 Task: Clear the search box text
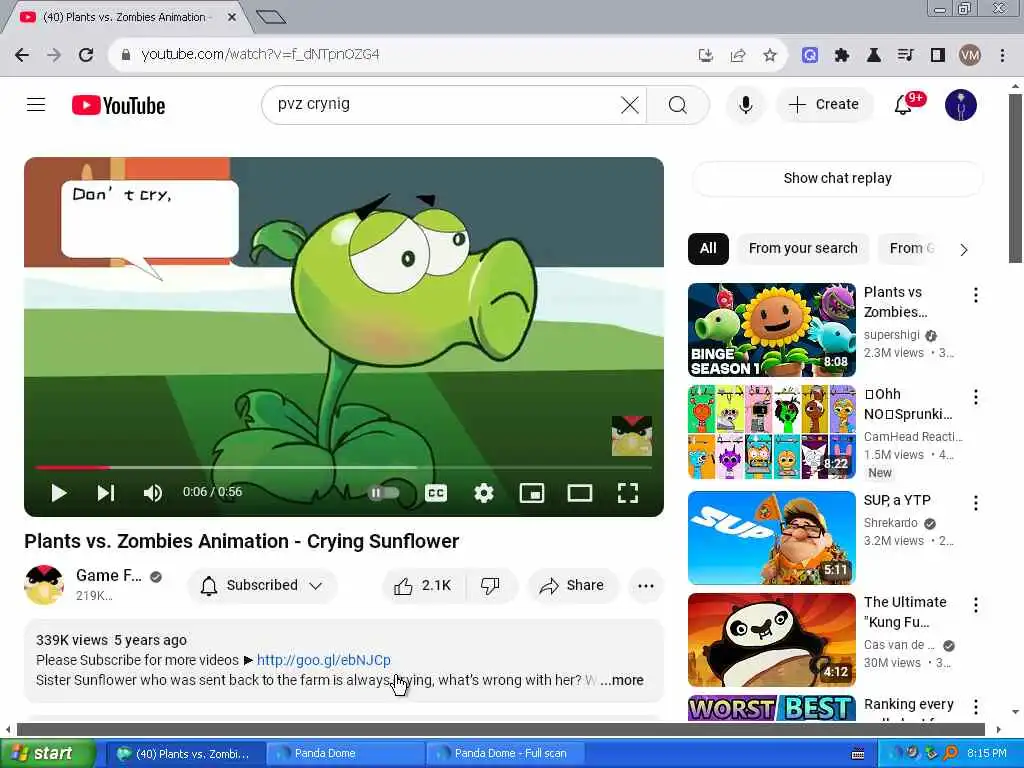[x=630, y=104]
